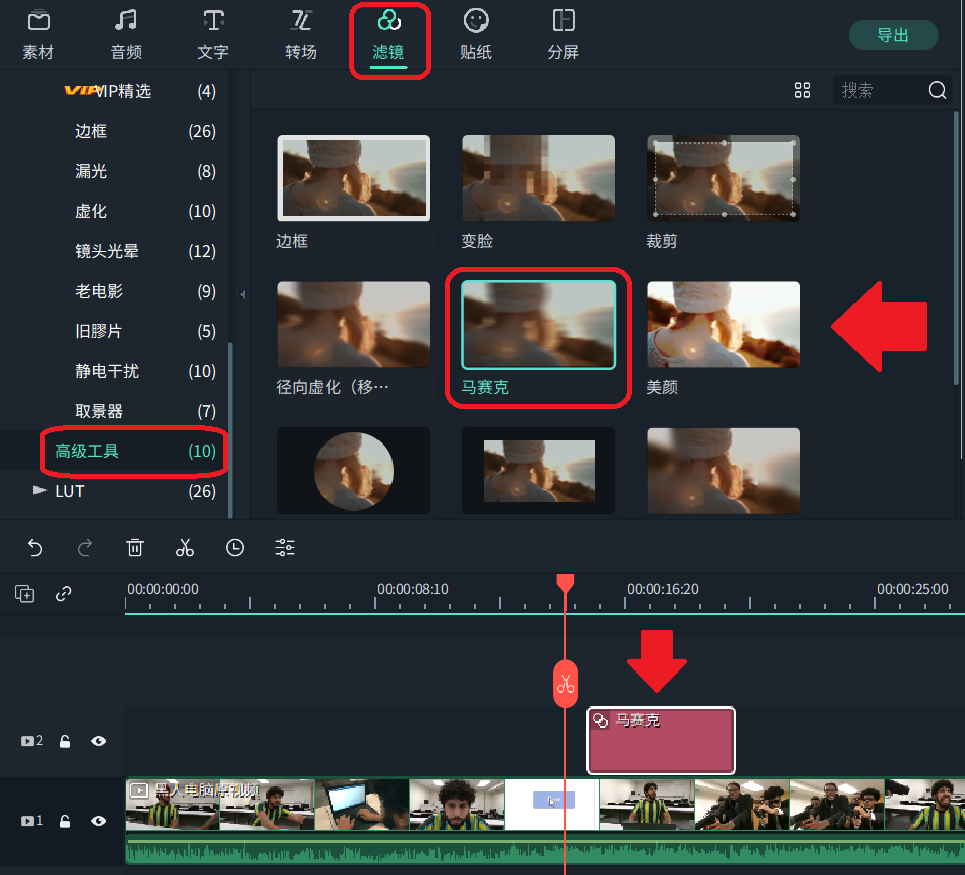Click the undo arrow icon

[35, 547]
